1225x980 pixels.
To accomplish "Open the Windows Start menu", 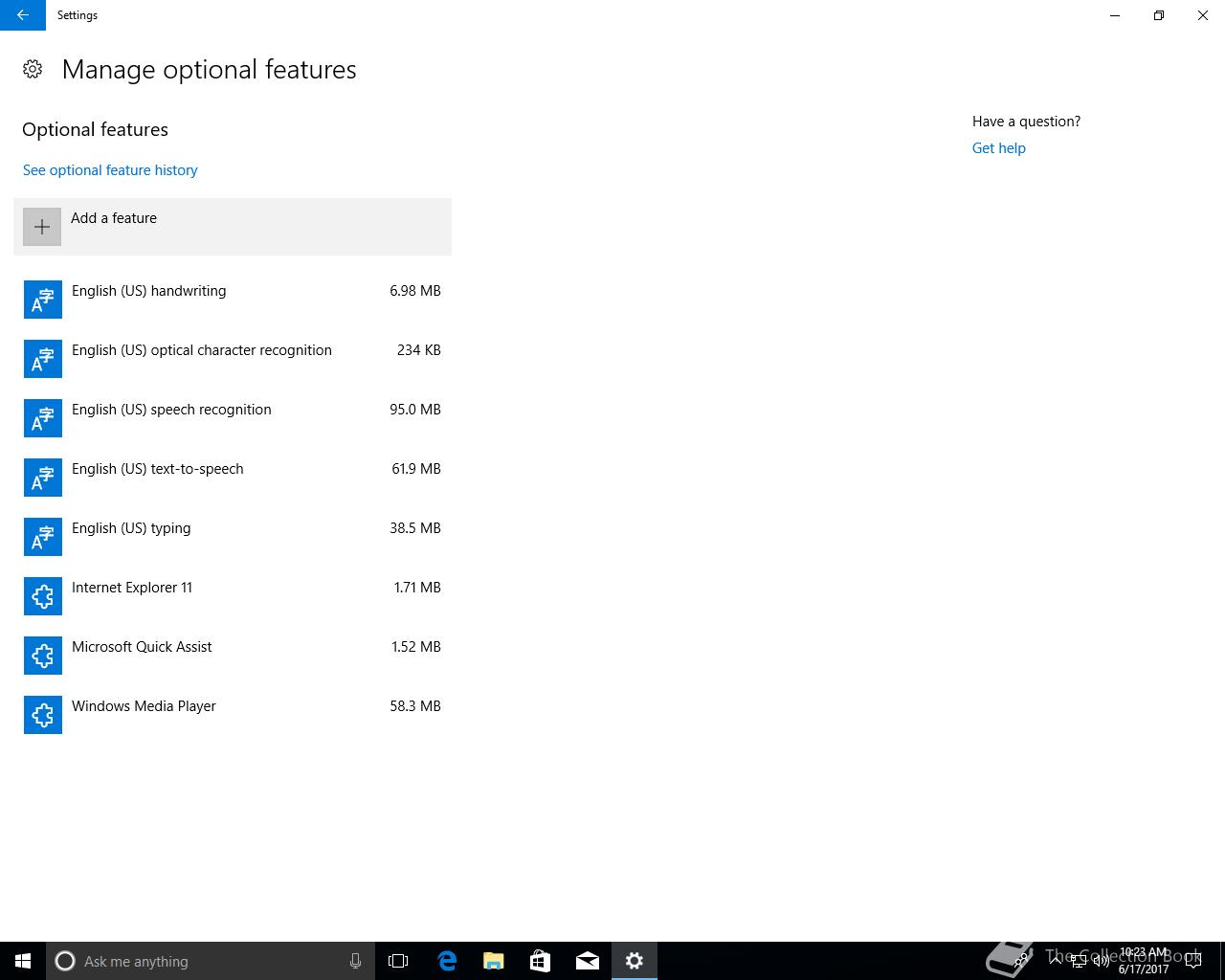I will pyautogui.click(x=23, y=961).
